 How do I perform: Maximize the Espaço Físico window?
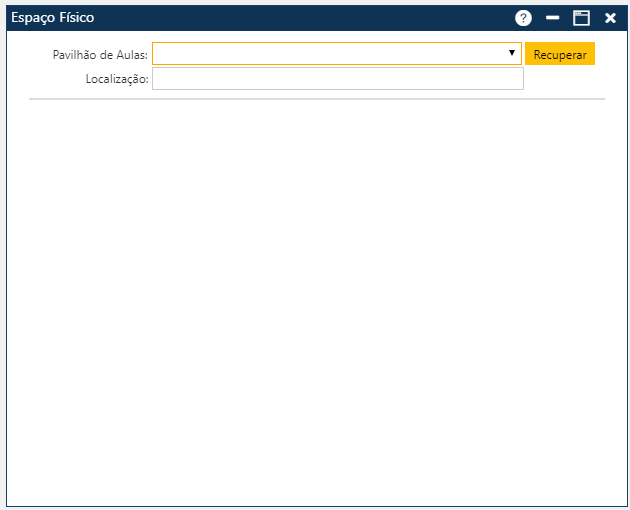coord(581,18)
